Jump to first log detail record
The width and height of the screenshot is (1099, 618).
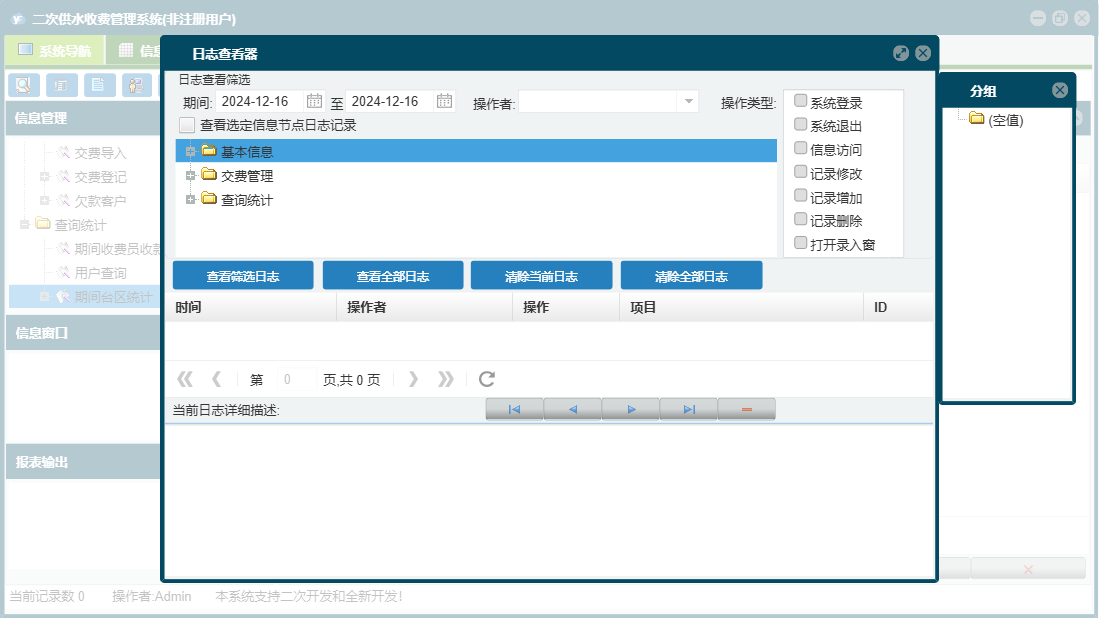(x=514, y=409)
